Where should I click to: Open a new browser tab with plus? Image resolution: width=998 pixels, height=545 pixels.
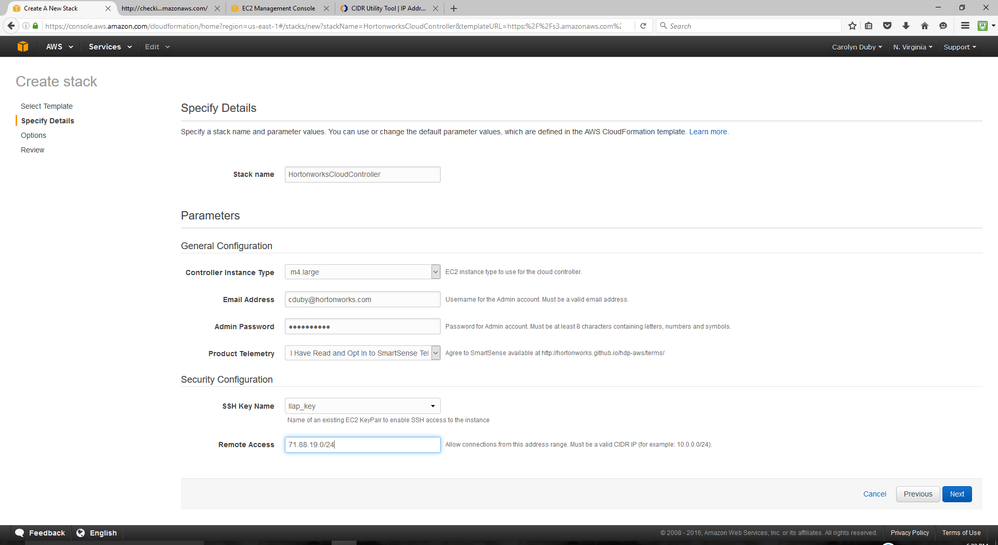454,8
